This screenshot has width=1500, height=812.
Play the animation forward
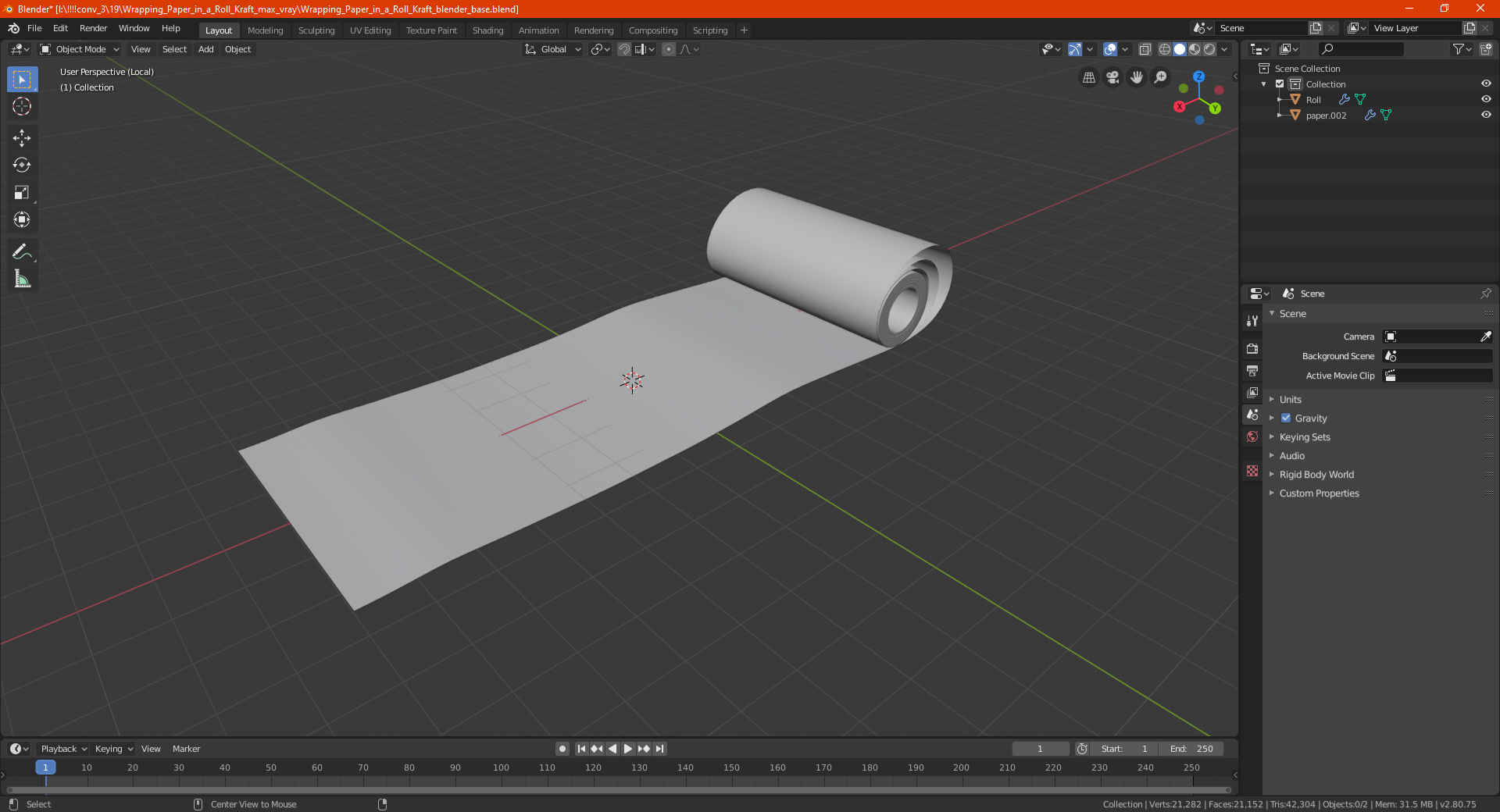(628, 749)
